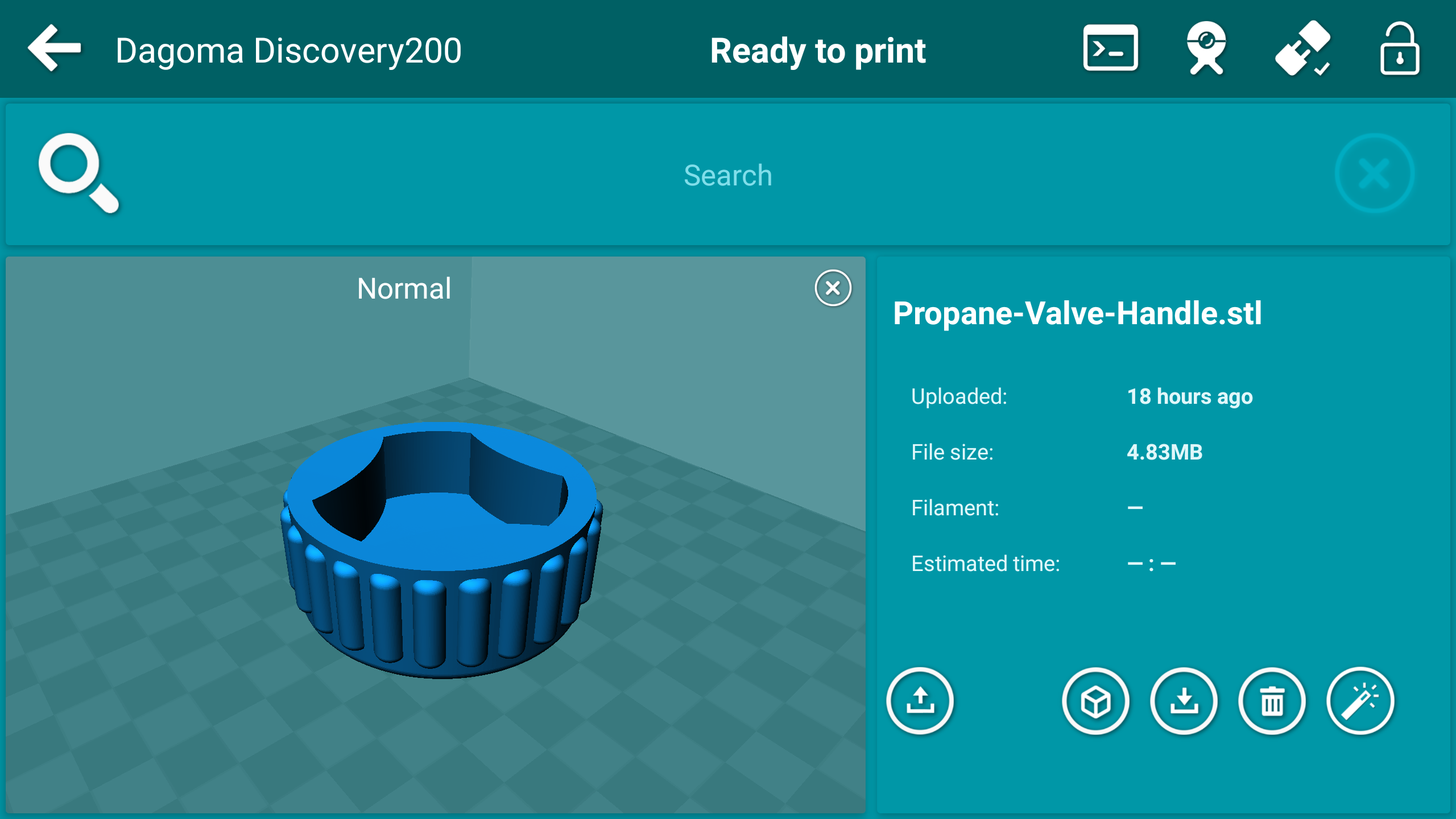Click the Normal quality label
Screen dimensions: 1456x819
(405, 288)
